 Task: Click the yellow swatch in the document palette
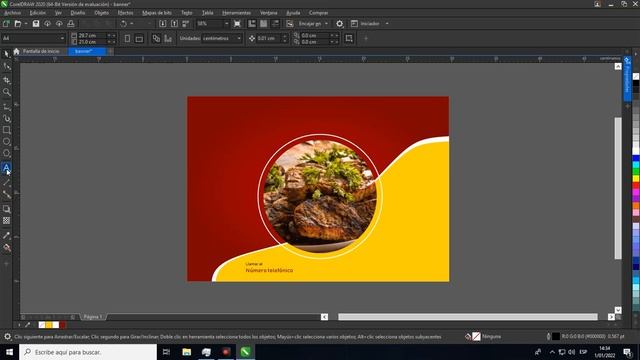[49, 325]
